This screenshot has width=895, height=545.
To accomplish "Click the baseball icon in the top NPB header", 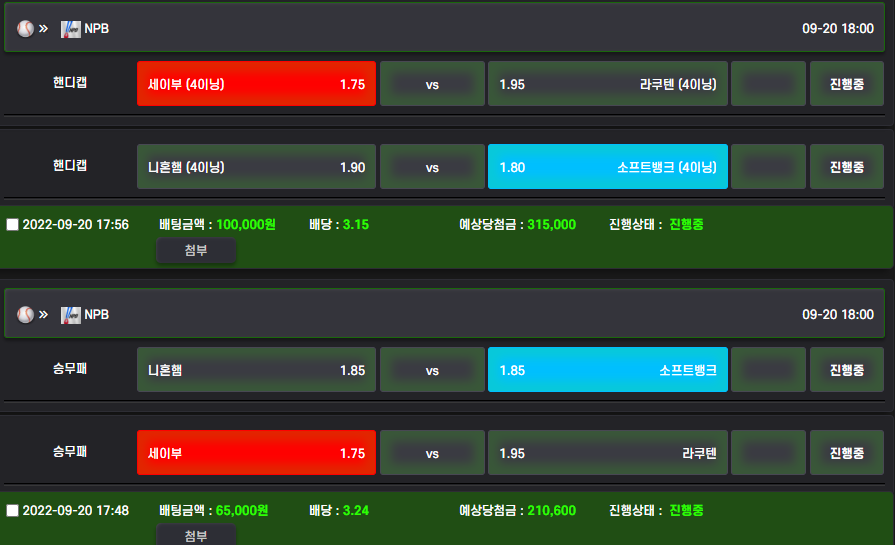I will (25, 29).
